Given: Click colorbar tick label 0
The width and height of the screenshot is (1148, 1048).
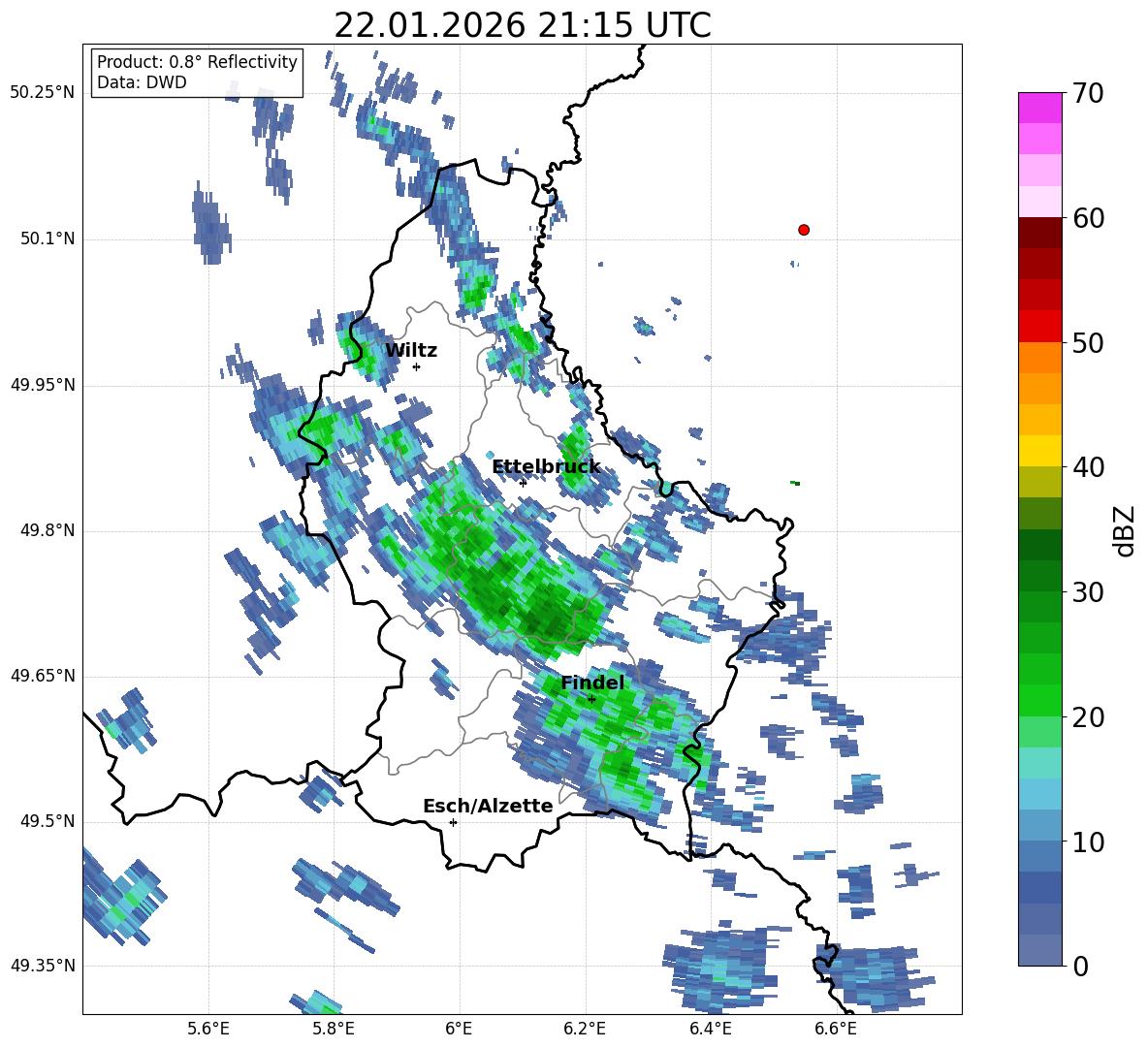Looking at the screenshot, I should (x=1079, y=966).
